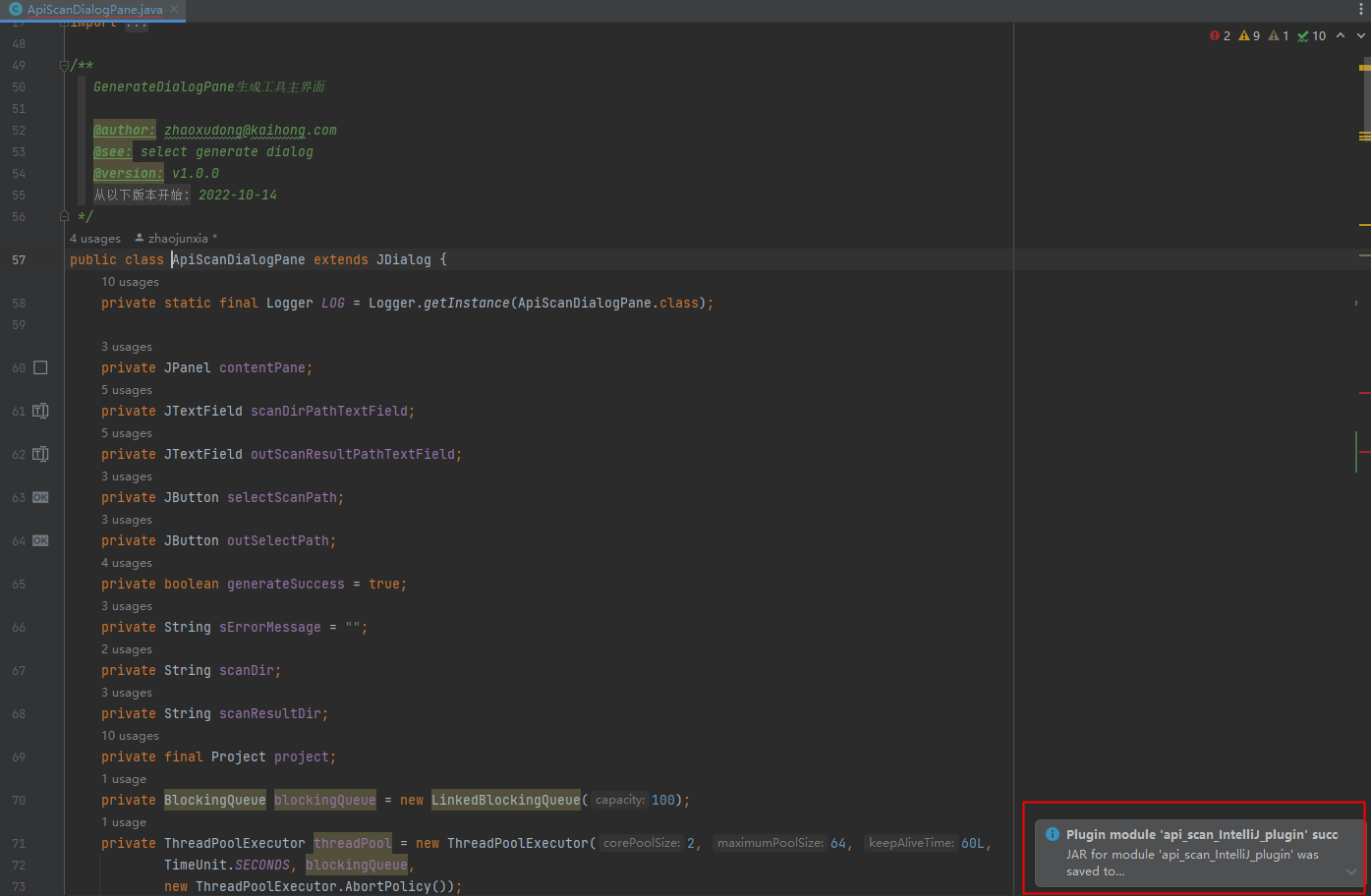Expand the plugin module notification chevron
1371x896 pixels.
(1351, 871)
